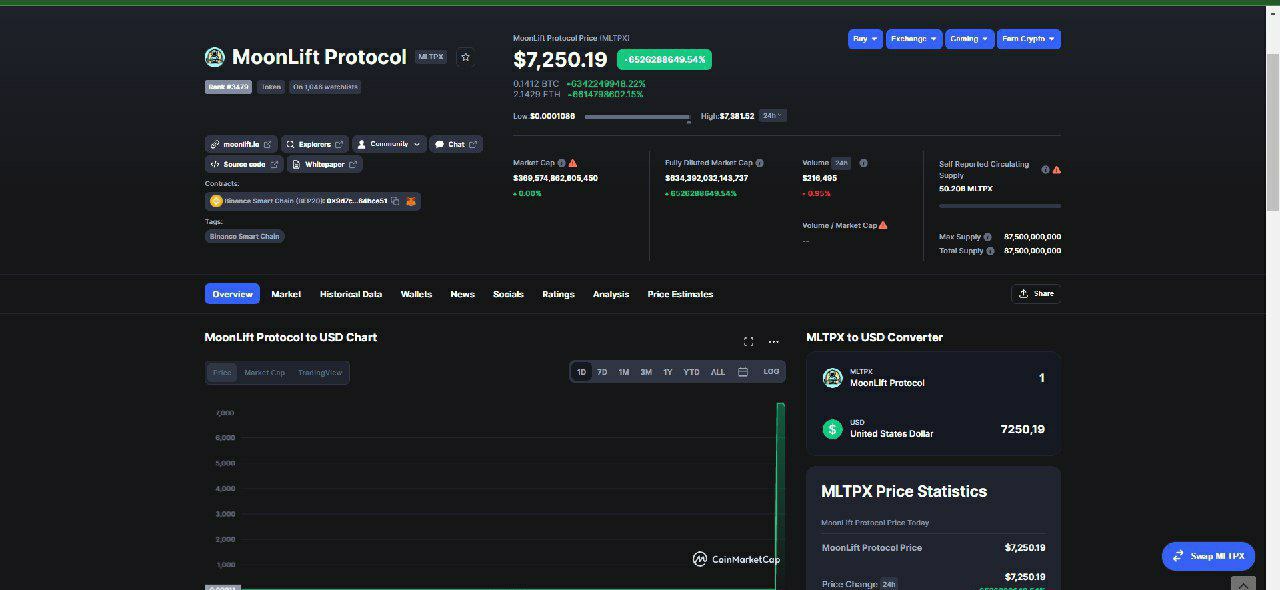
Task: Copy the Binance Smart Chain contract address
Action: click(395, 201)
